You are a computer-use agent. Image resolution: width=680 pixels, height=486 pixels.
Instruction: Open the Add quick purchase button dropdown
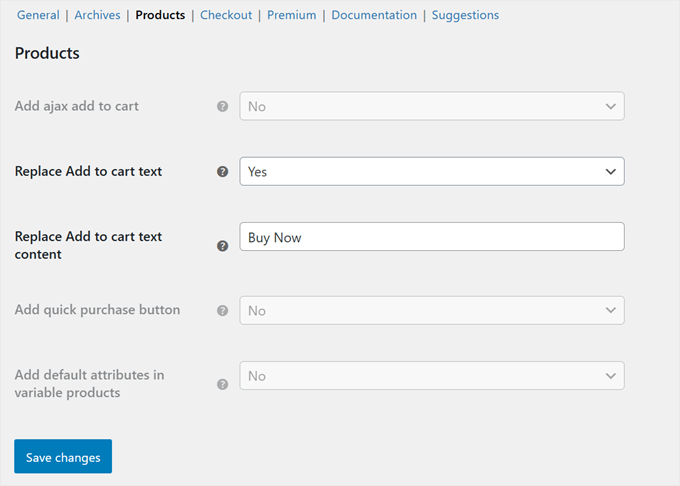pos(431,311)
